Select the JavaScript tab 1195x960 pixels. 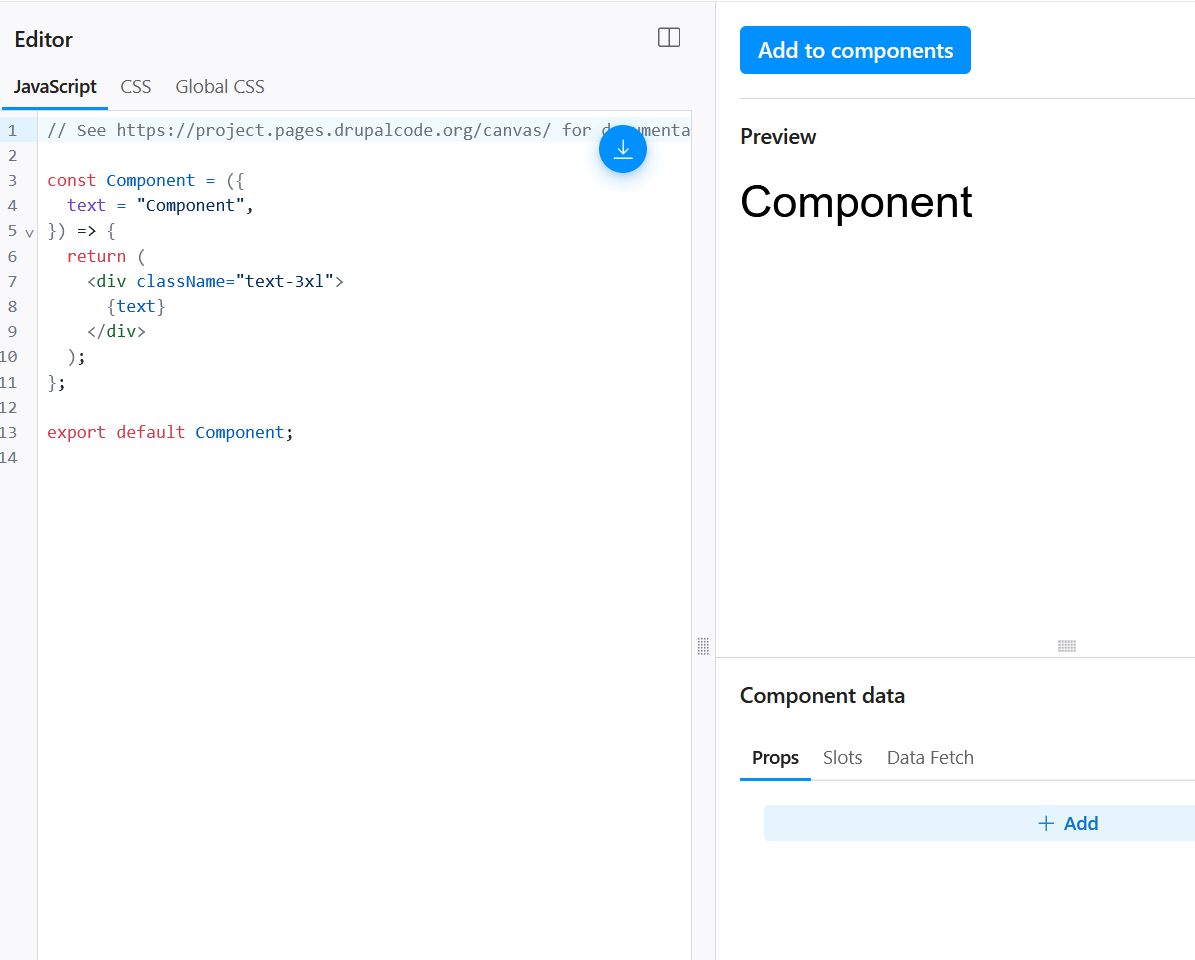[x=55, y=87]
